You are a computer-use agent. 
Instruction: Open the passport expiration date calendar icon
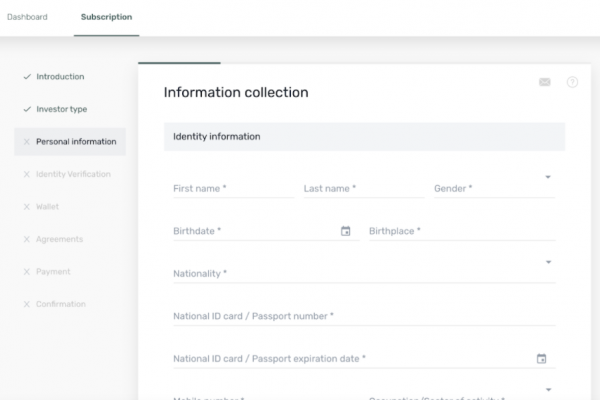click(x=541, y=359)
